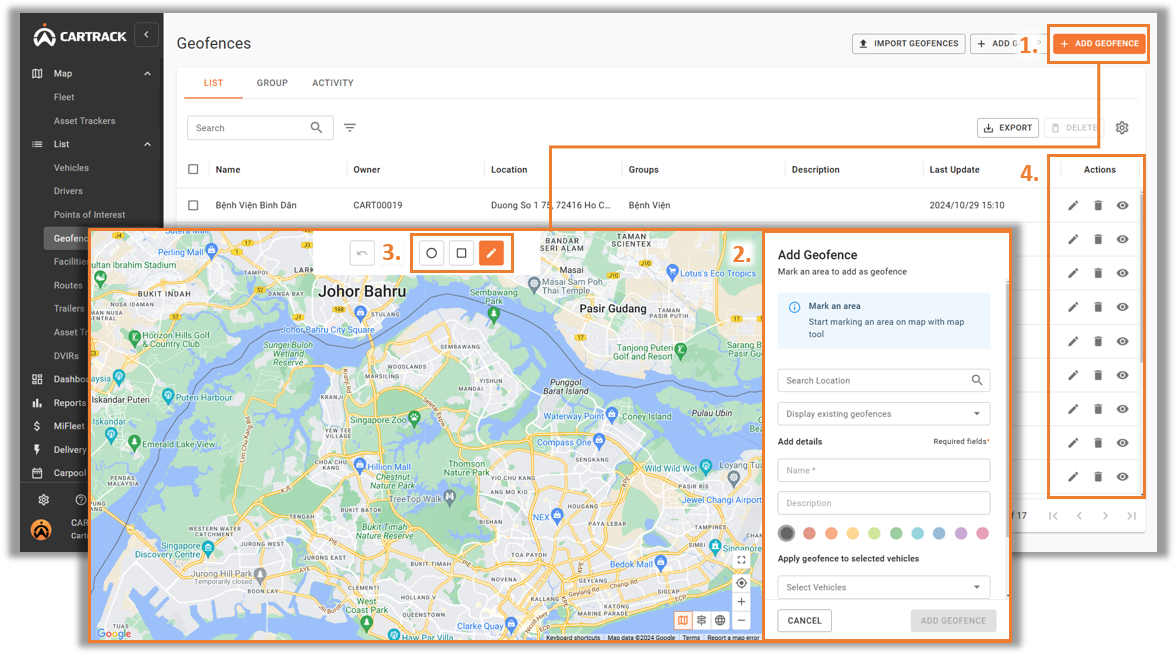Go to the next page of geofences

(1105, 516)
